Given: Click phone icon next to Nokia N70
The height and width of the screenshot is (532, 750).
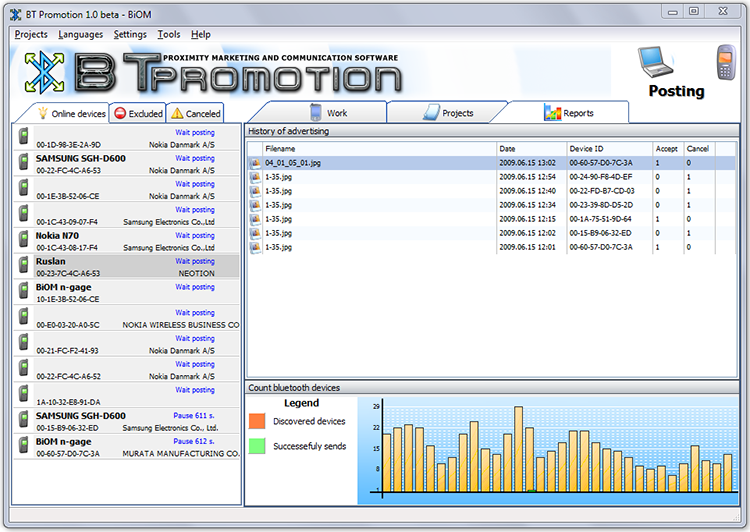Looking at the screenshot, I should pyautogui.click(x=23, y=239).
